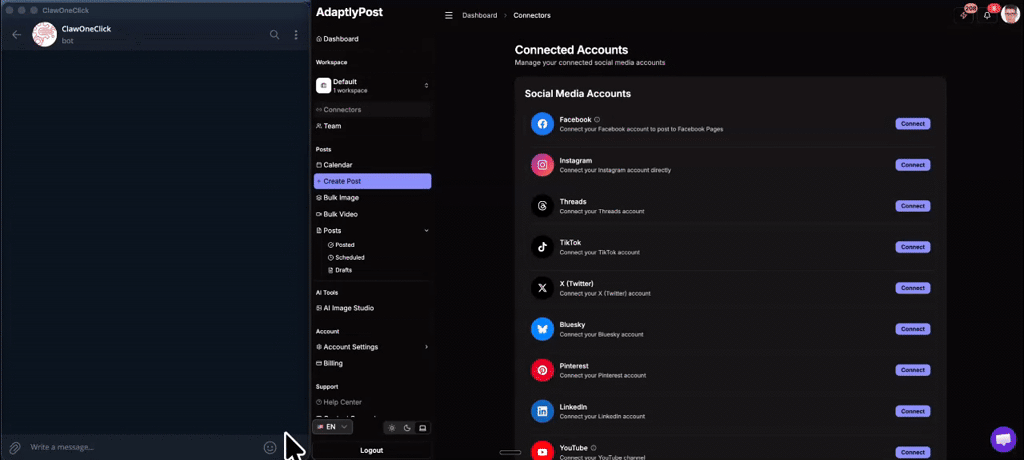This screenshot has height=460, width=1024.
Task: Connect the Instagram account
Action: click(912, 165)
